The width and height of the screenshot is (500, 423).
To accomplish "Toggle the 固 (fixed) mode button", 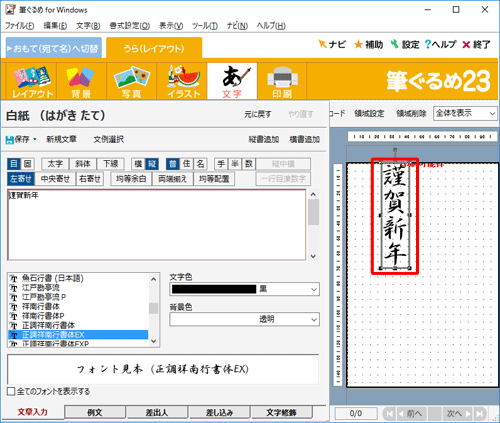I will tap(27, 164).
